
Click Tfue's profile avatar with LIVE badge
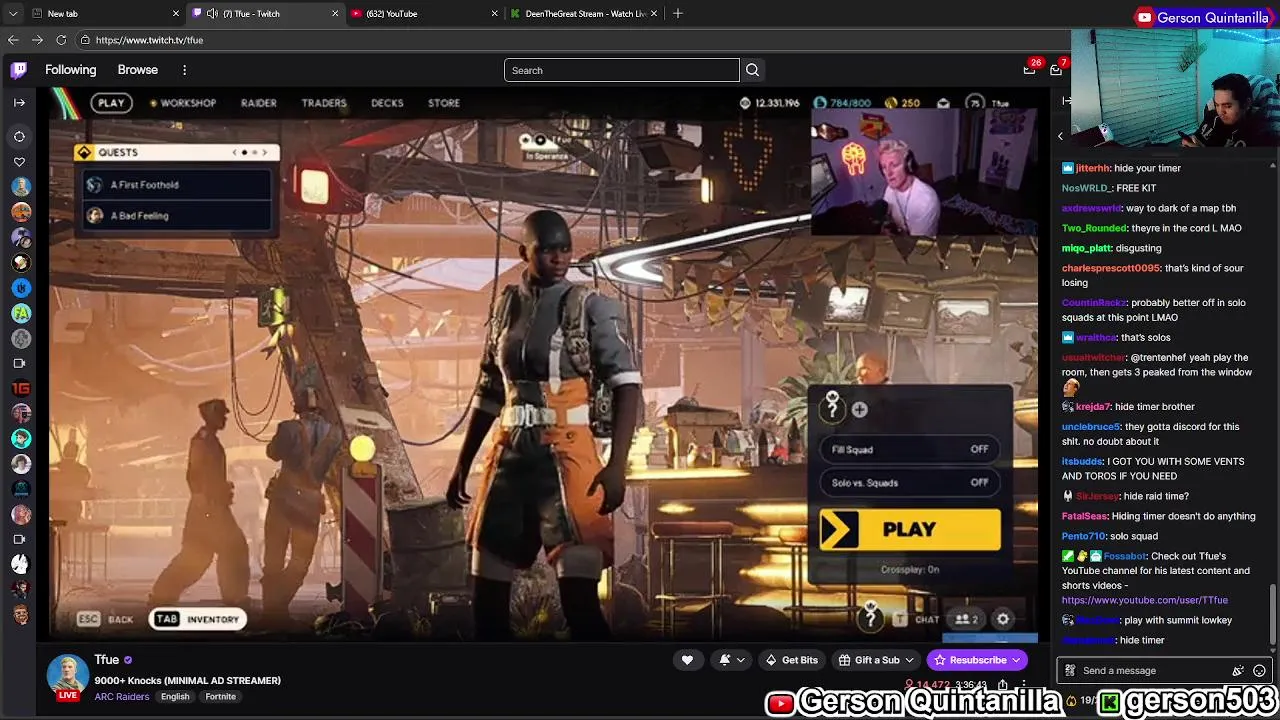click(68, 677)
